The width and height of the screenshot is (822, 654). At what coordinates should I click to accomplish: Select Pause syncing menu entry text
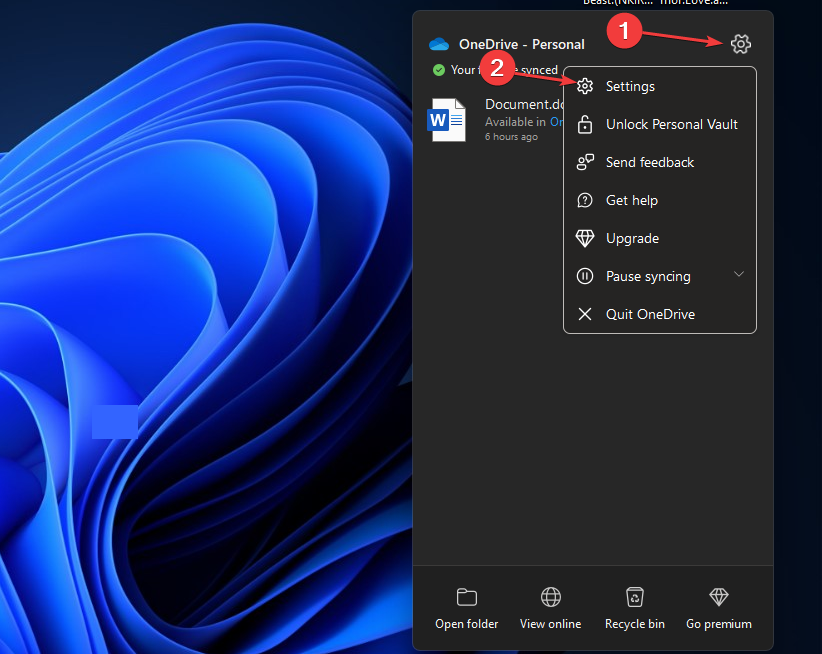(648, 276)
